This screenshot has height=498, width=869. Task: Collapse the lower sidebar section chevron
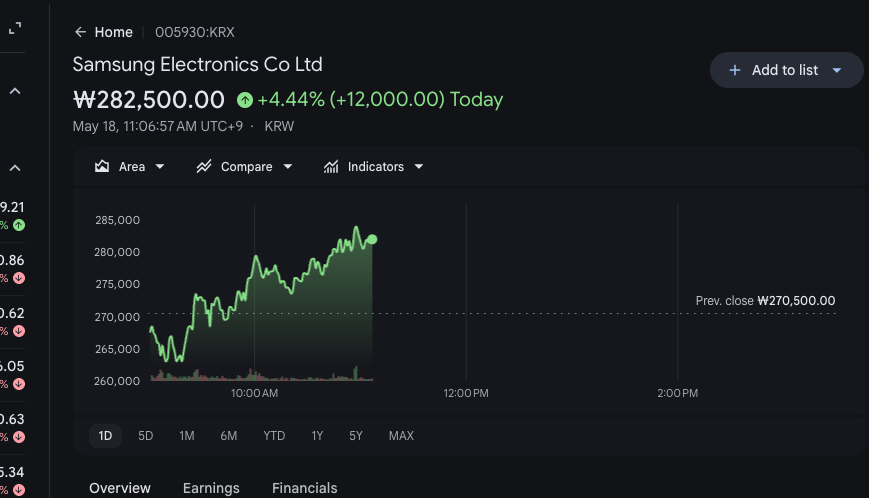point(15,168)
